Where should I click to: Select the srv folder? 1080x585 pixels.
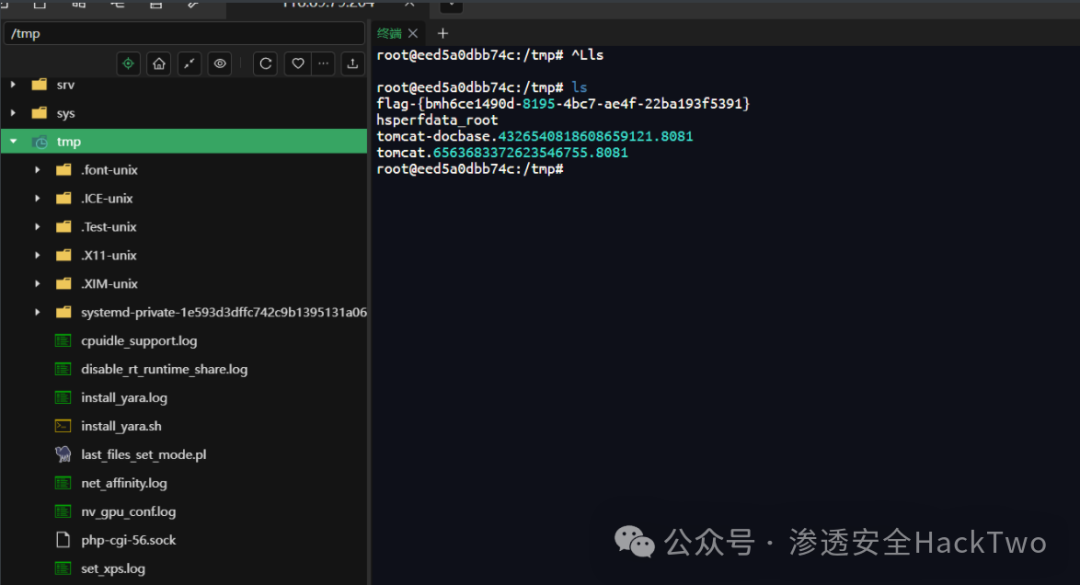[65, 85]
